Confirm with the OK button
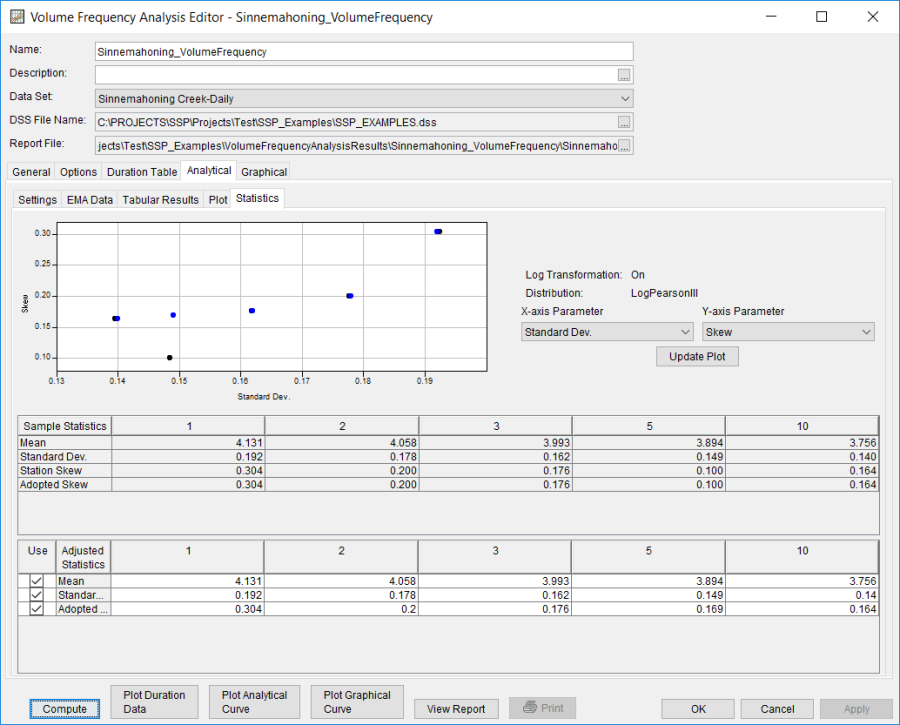Screen dimensions: 900x725 (x=698, y=709)
